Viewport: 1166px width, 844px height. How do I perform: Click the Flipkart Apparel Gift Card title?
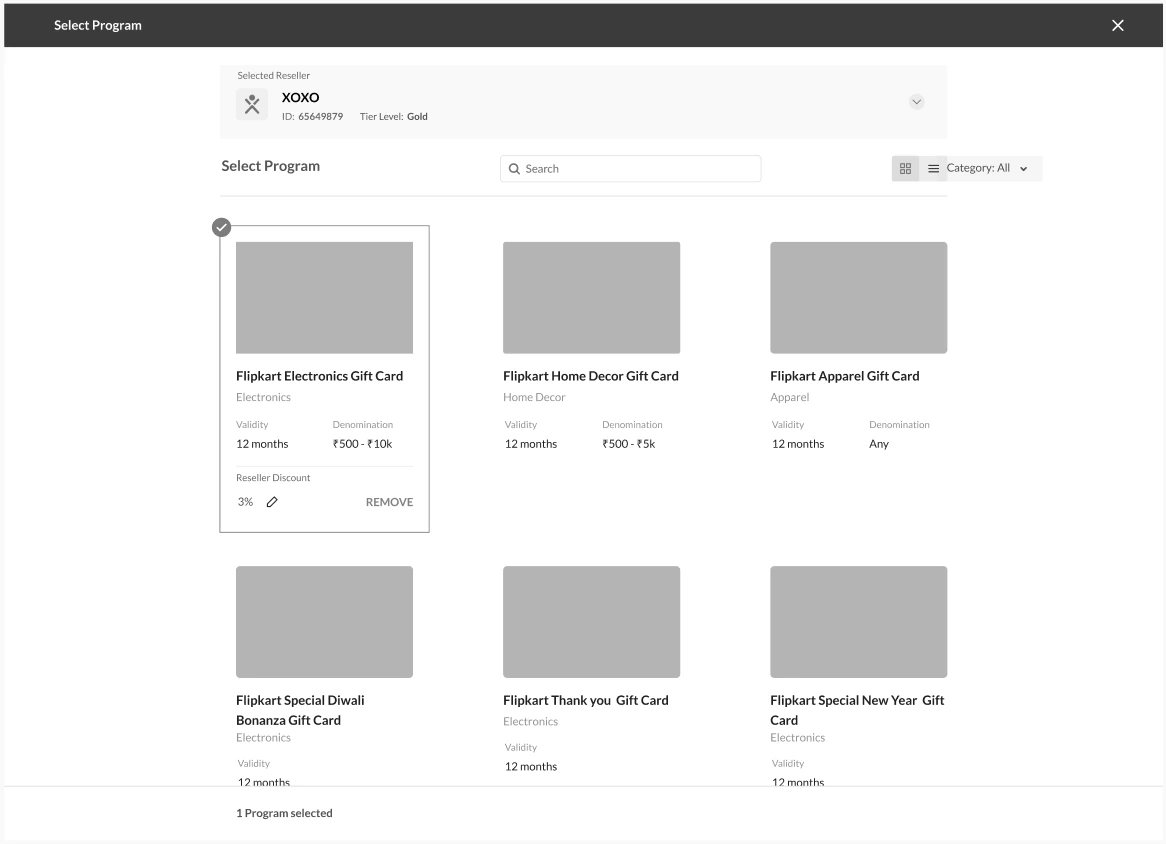tap(845, 376)
